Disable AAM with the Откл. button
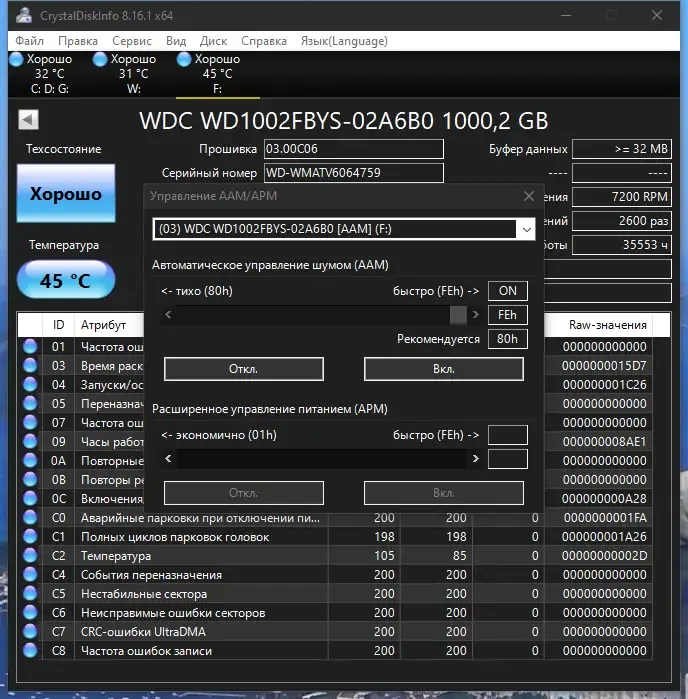 [244, 369]
